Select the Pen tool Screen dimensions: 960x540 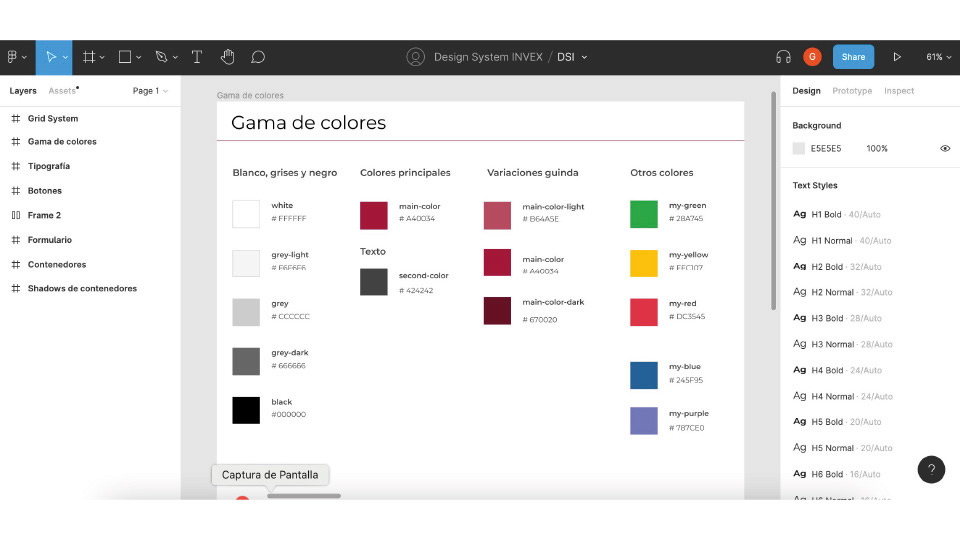[161, 57]
